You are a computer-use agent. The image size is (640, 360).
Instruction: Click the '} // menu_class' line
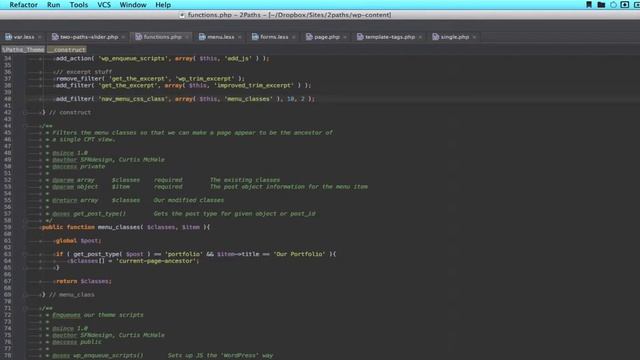(68, 294)
